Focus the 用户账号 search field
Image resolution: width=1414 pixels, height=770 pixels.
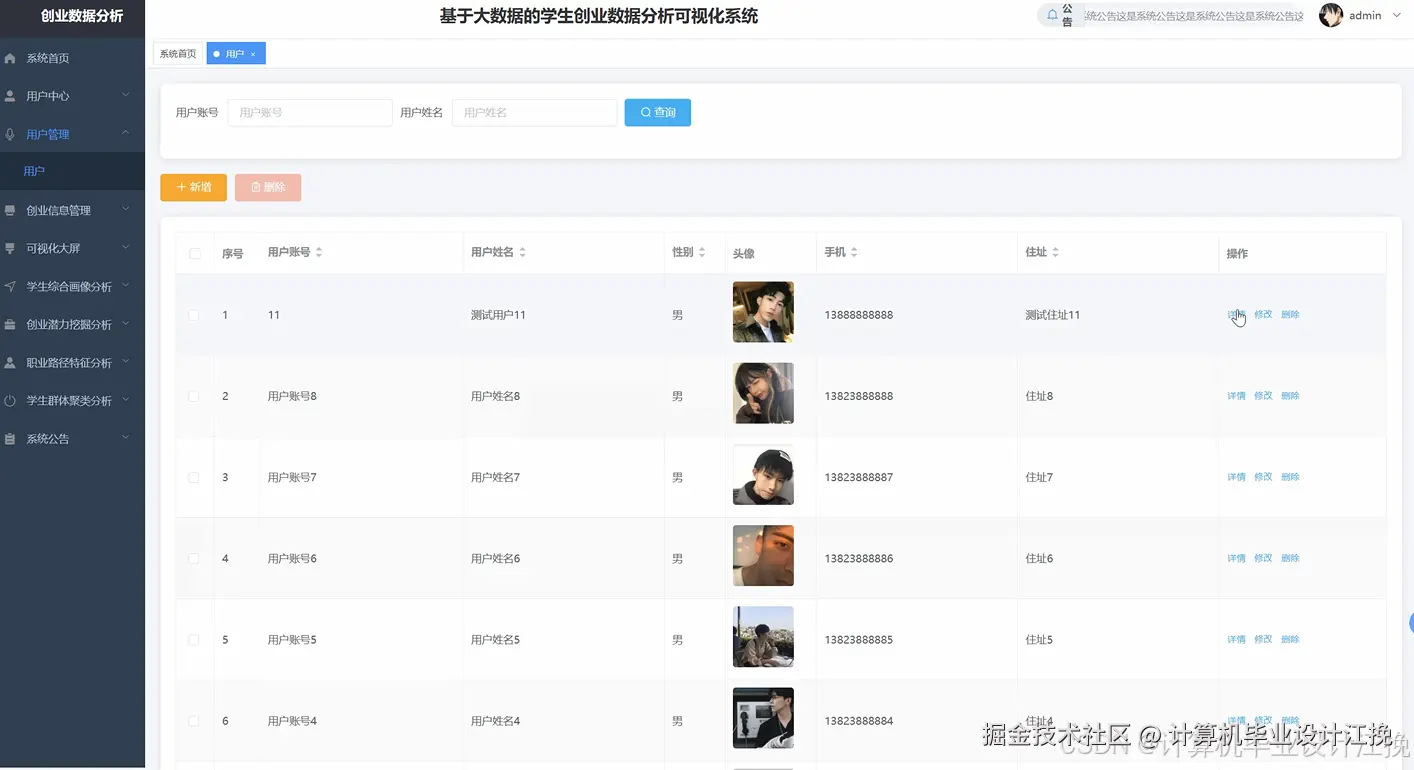310,113
